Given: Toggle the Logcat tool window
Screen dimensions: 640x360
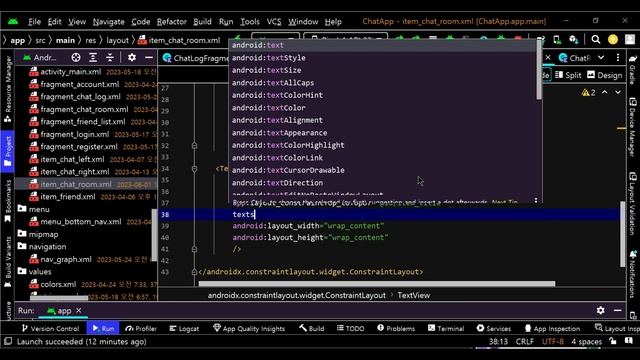Looking at the screenshot, I should [x=184, y=328].
